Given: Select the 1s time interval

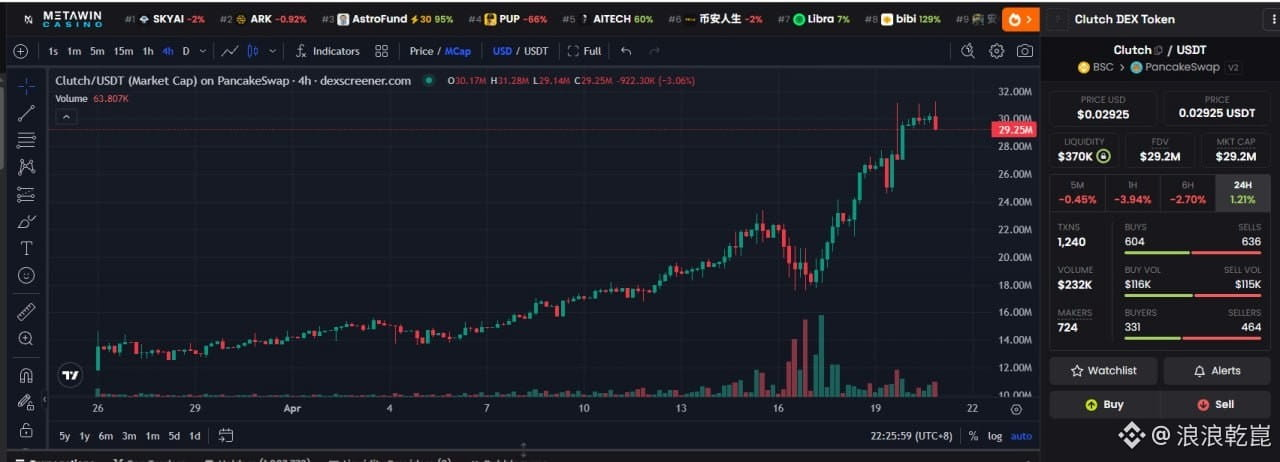Looking at the screenshot, I should [x=53, y=51].
